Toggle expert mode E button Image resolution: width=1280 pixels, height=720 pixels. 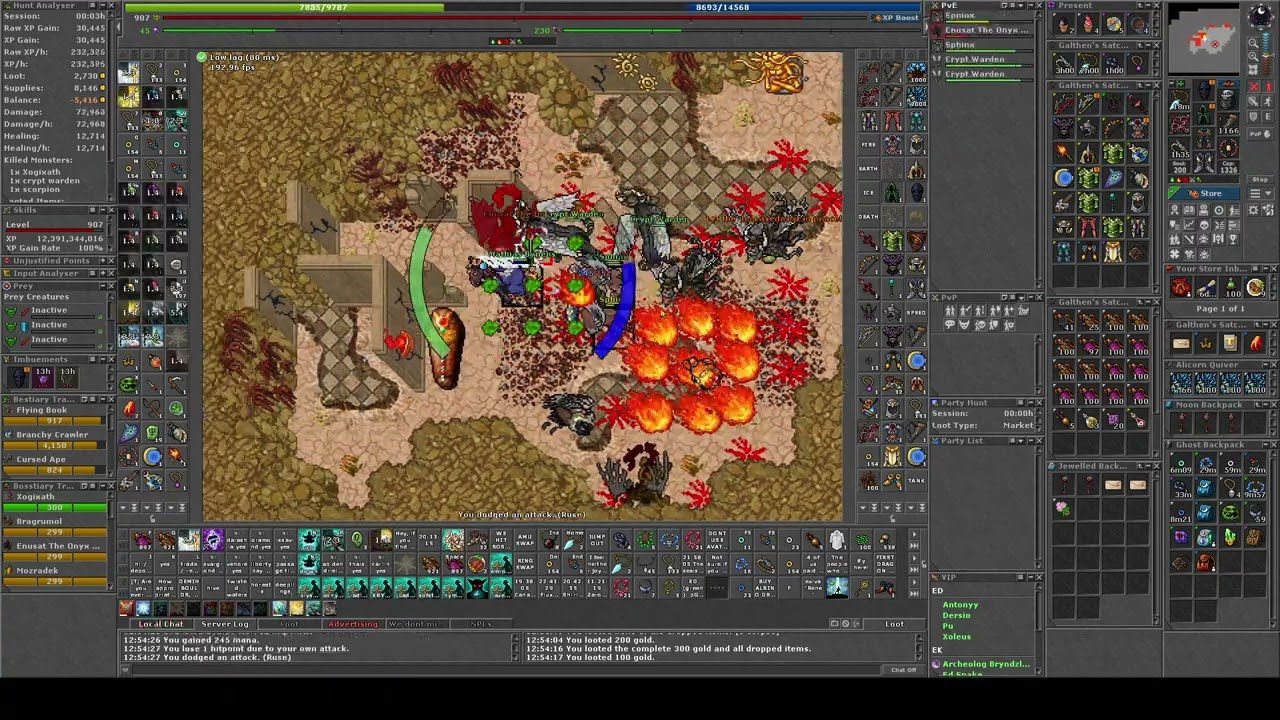pos(1268,117)
